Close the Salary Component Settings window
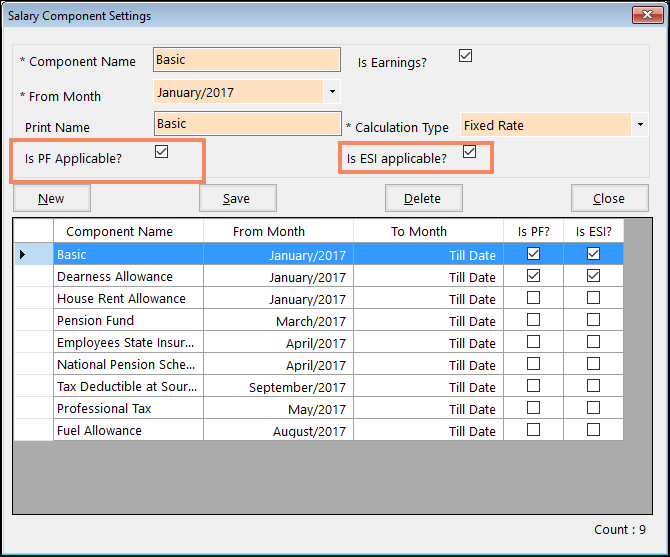 pyautogui.click(x=647, y=15)
